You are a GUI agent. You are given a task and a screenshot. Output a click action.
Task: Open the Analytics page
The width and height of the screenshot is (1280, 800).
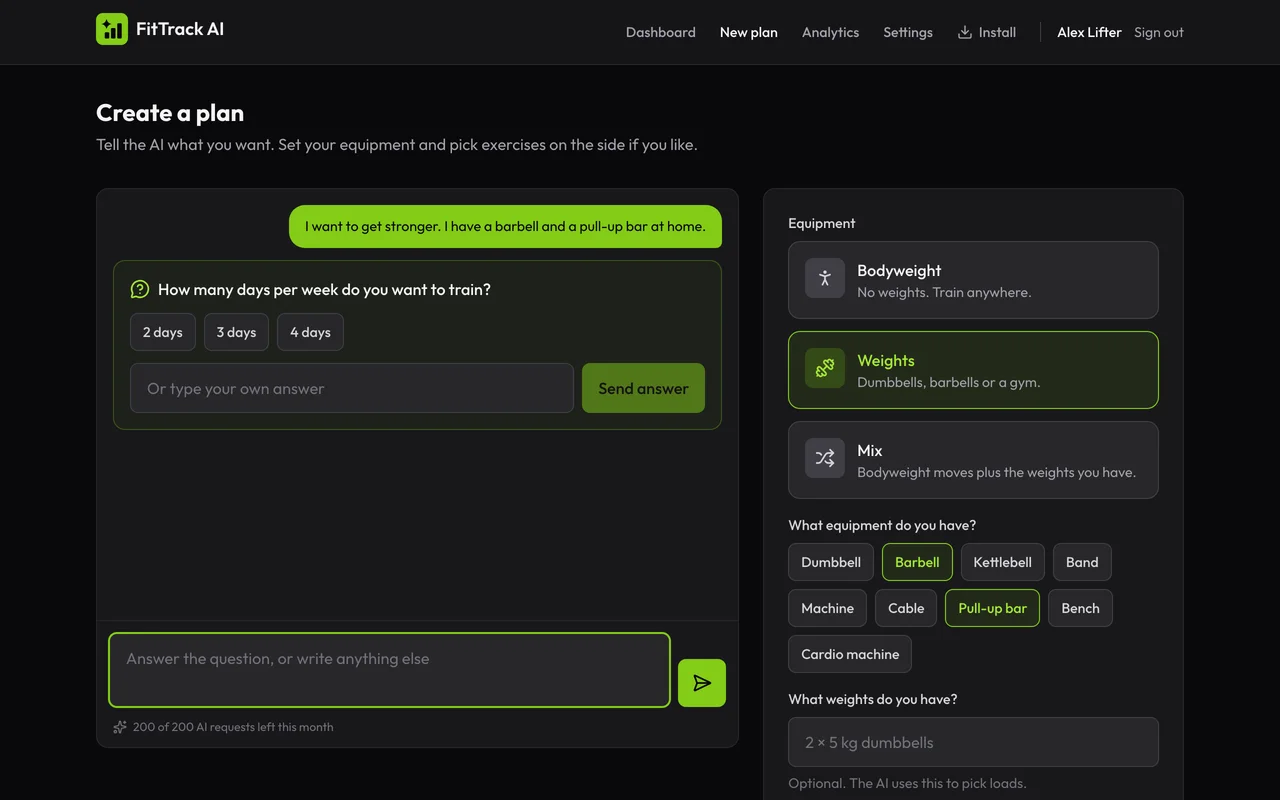(x=830, y=32)
